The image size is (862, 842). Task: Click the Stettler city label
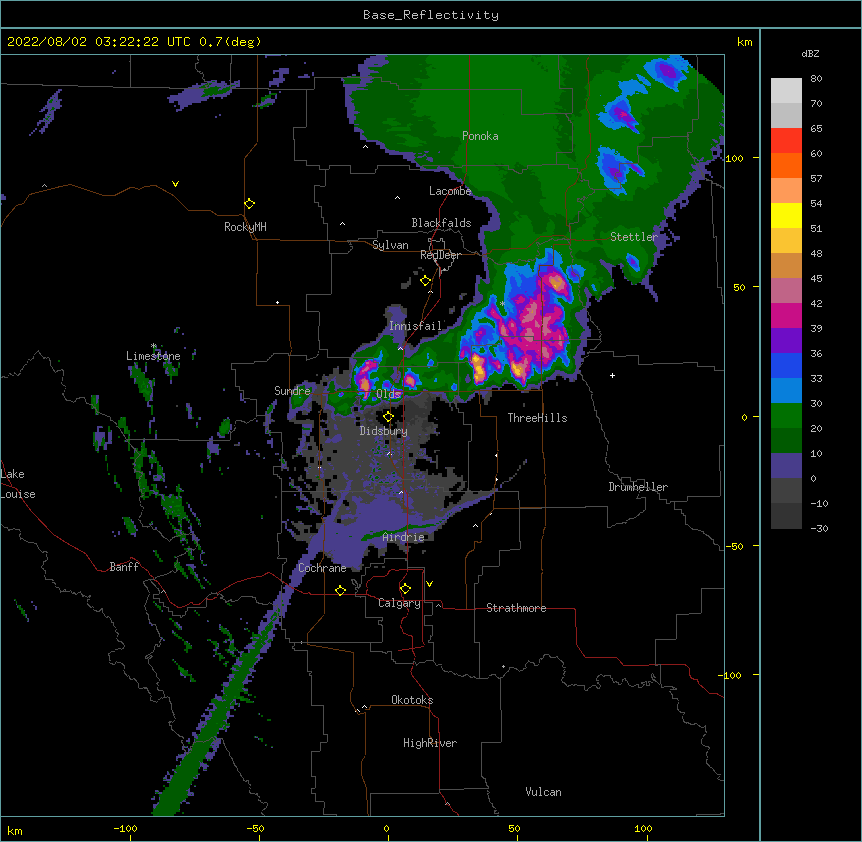(x=634, y=237)
